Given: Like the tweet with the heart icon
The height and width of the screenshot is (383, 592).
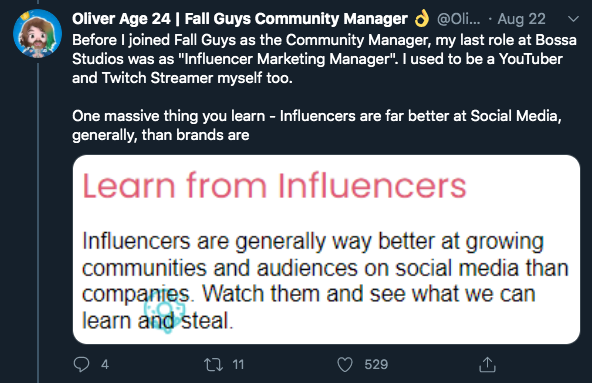Looking at the screenshot, I should coord(345,364).
